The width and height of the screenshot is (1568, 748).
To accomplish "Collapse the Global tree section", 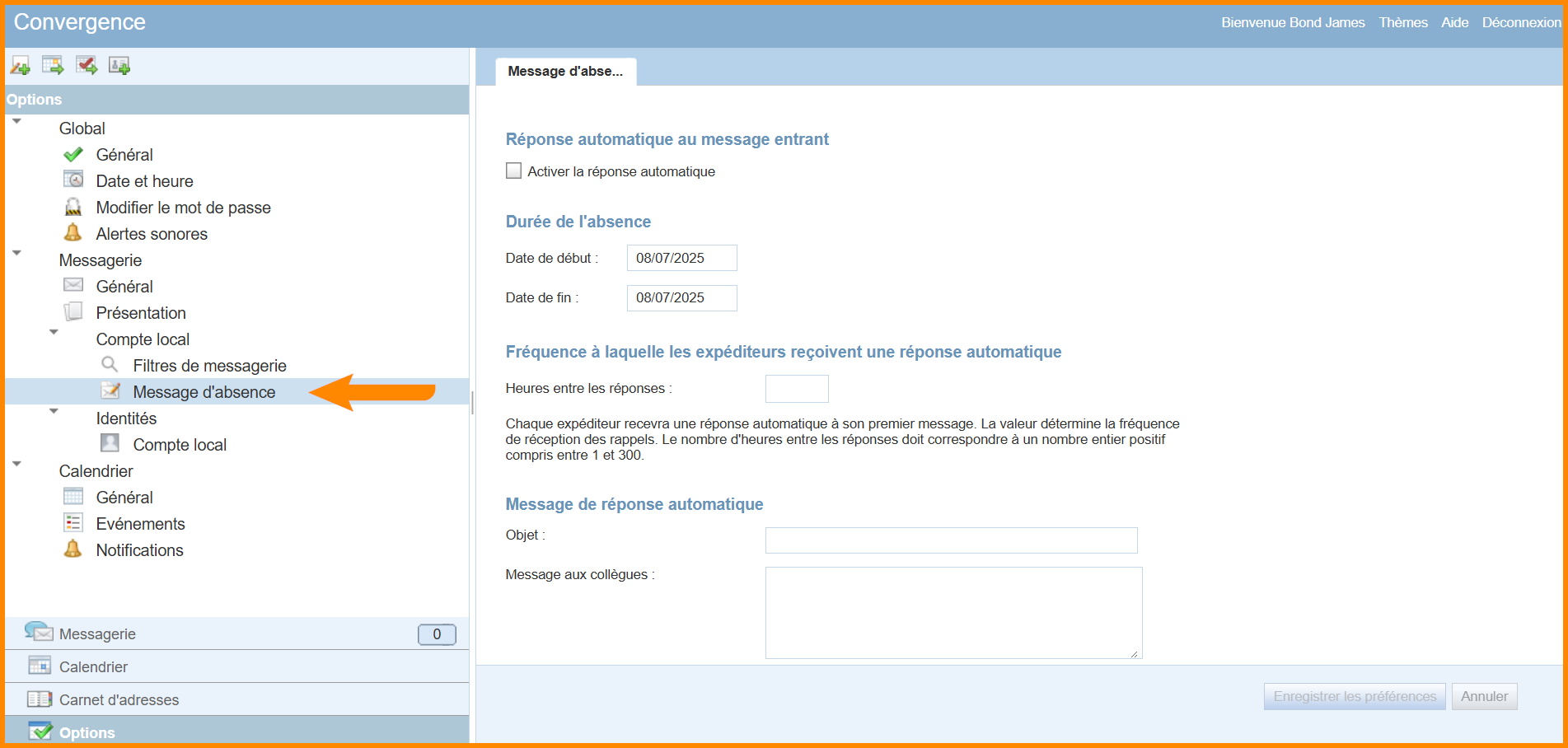I will point(16,122).
